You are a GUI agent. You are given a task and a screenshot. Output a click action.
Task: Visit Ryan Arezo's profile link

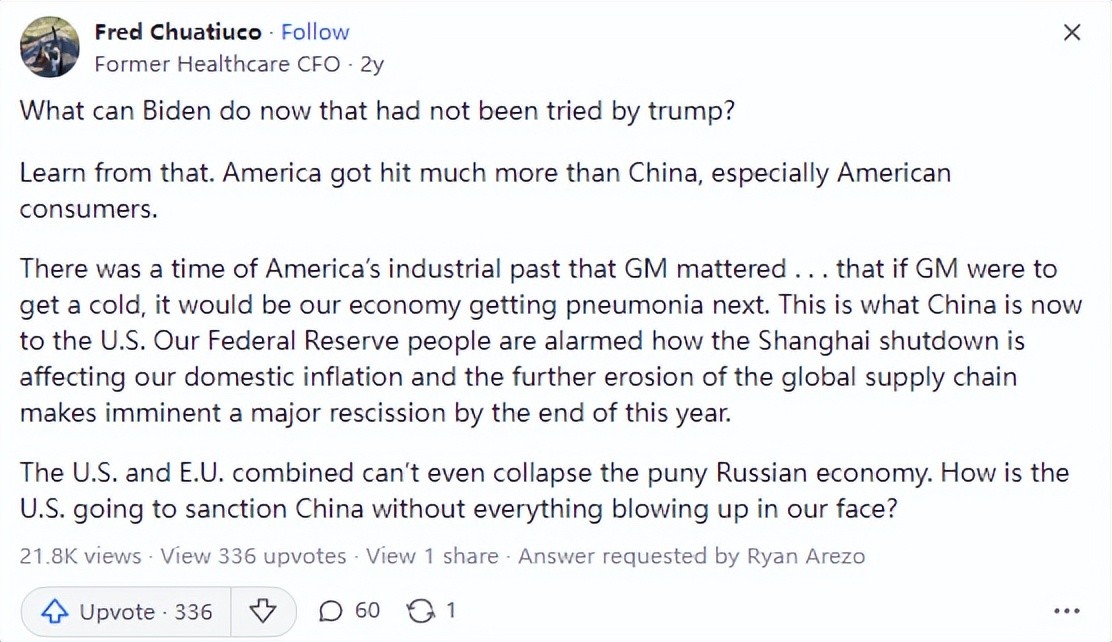(805, 556)
